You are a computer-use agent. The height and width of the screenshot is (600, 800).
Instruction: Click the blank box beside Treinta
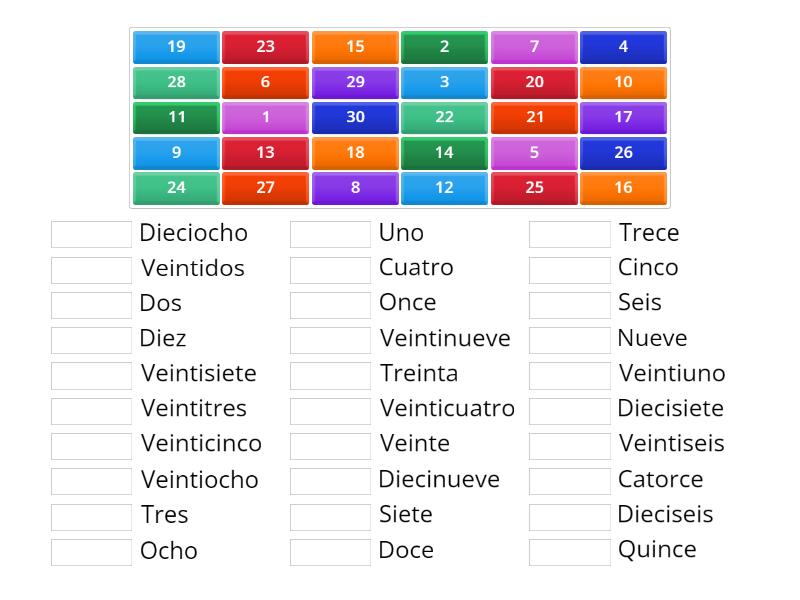pyautogui.click(x=329, y=374)
